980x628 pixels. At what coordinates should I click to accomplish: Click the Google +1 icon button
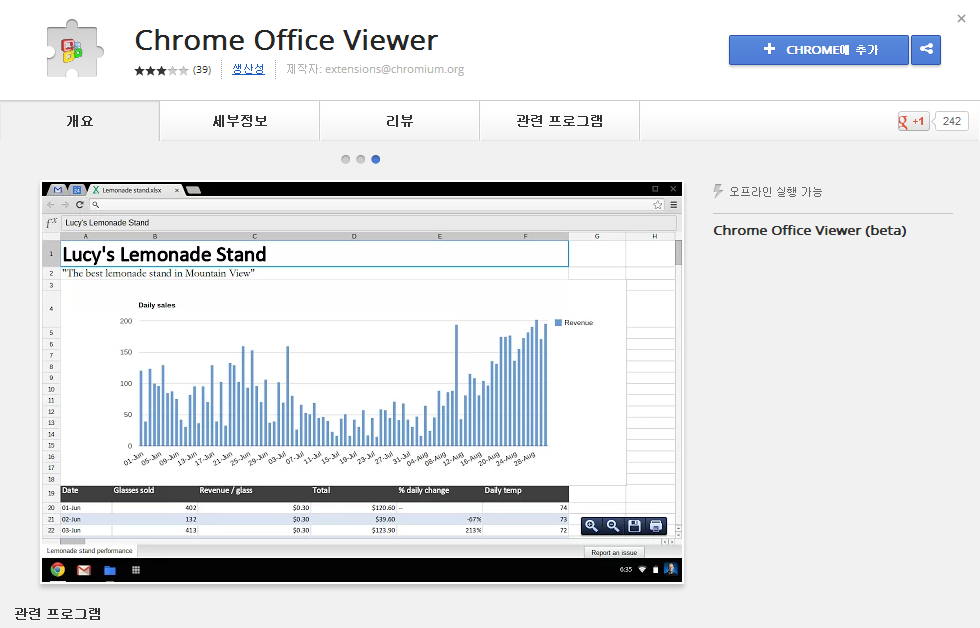(x=913, y=121)
